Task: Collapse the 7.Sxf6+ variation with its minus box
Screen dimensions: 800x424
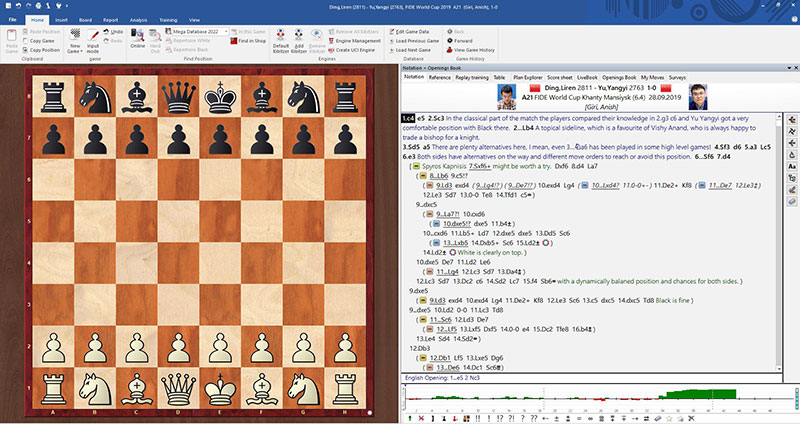Action: [413, 165]
